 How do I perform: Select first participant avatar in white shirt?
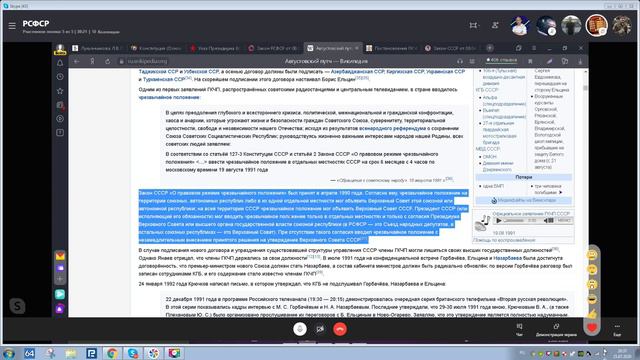point(520,26)
